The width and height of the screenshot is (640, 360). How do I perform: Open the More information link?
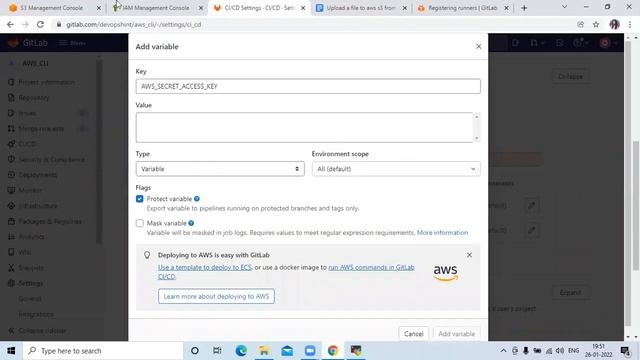click(442, 233)
